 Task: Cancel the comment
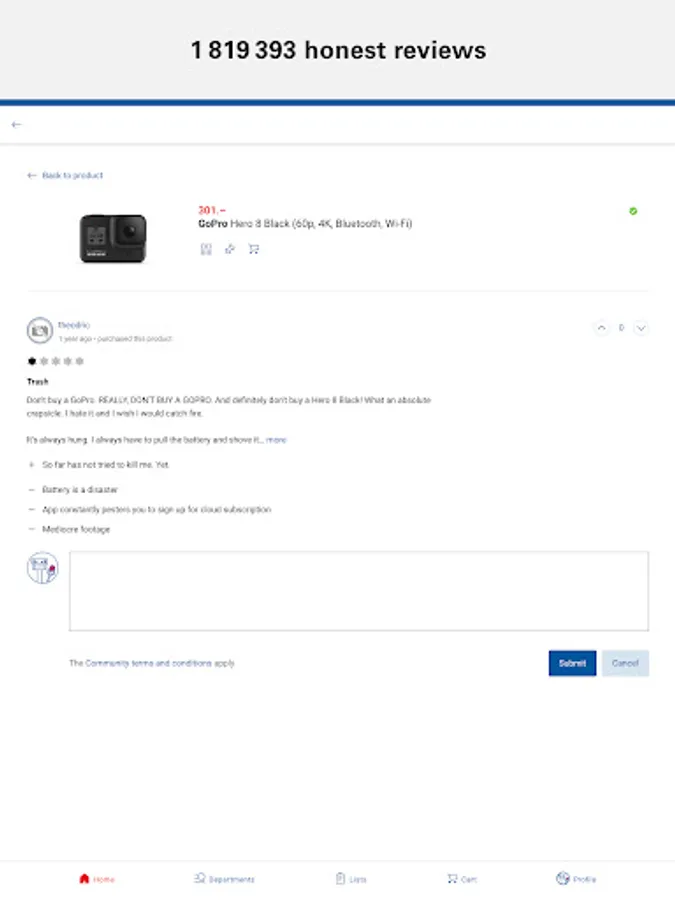(625, 663)
